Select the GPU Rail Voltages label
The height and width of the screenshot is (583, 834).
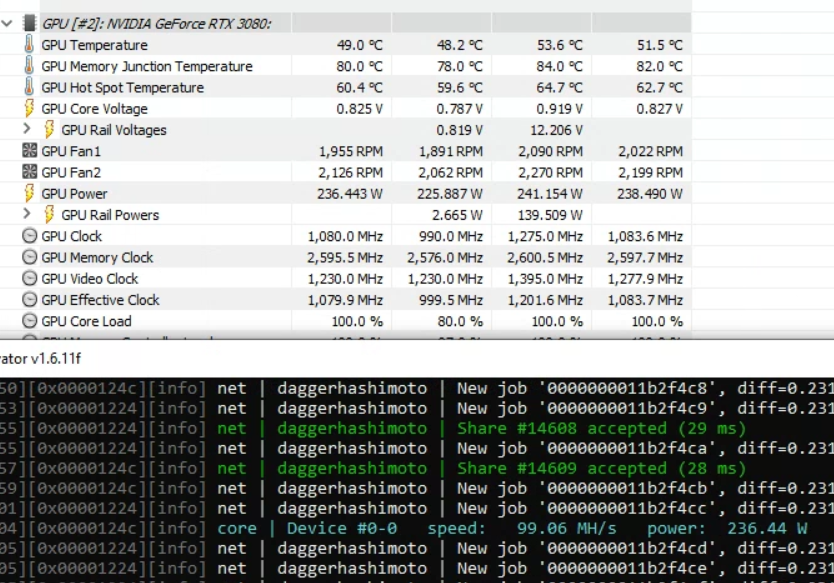[114, 130]
